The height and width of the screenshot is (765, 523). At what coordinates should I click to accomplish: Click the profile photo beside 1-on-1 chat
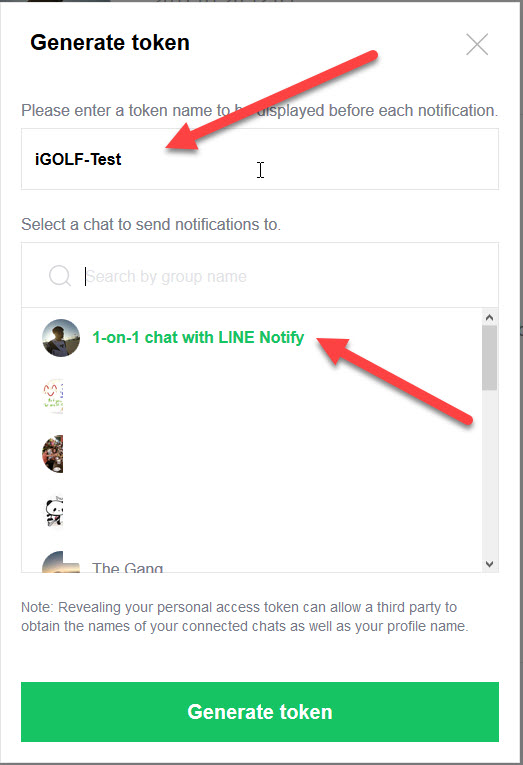[x=61, y=338]
